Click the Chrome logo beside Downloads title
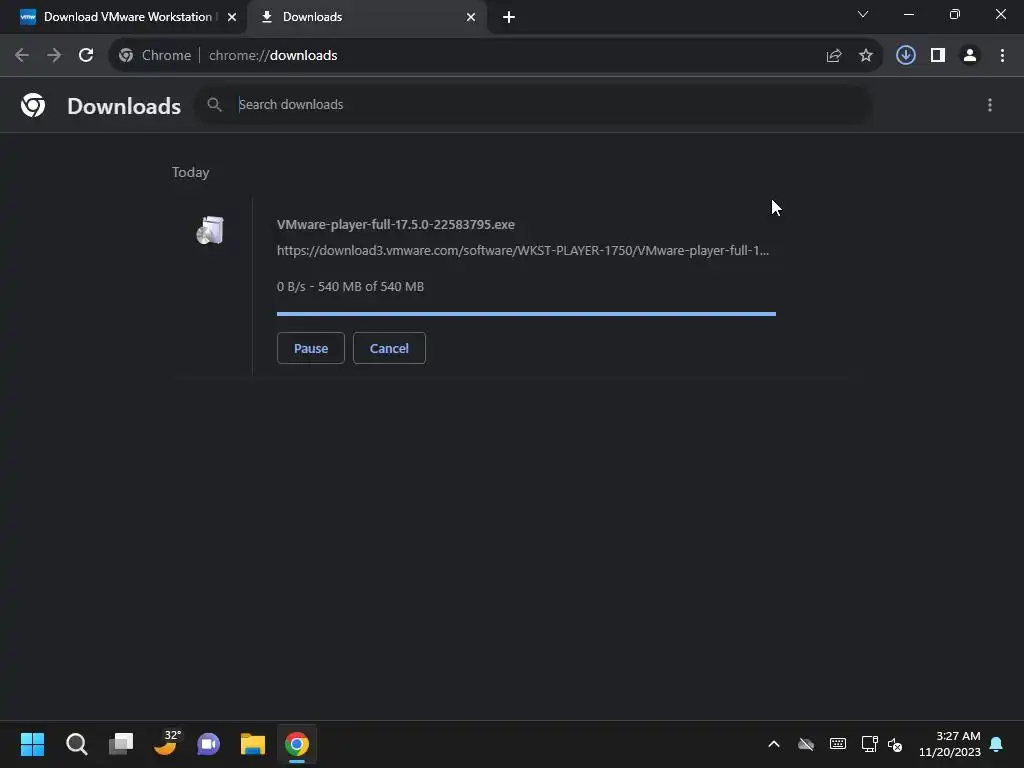 click(33, 105)
